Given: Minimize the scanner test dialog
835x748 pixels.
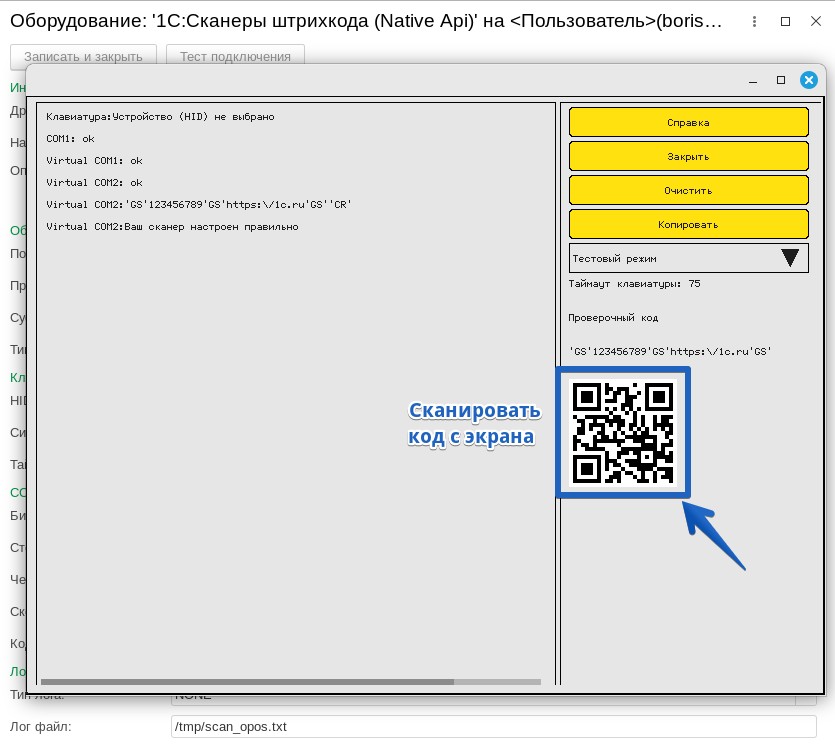Looking at the screenshot, I should [x=753, y=80].
